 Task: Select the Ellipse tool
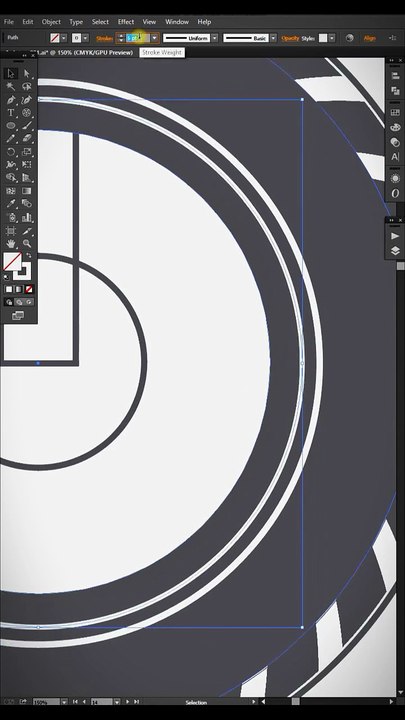click(x=11, y=125)
